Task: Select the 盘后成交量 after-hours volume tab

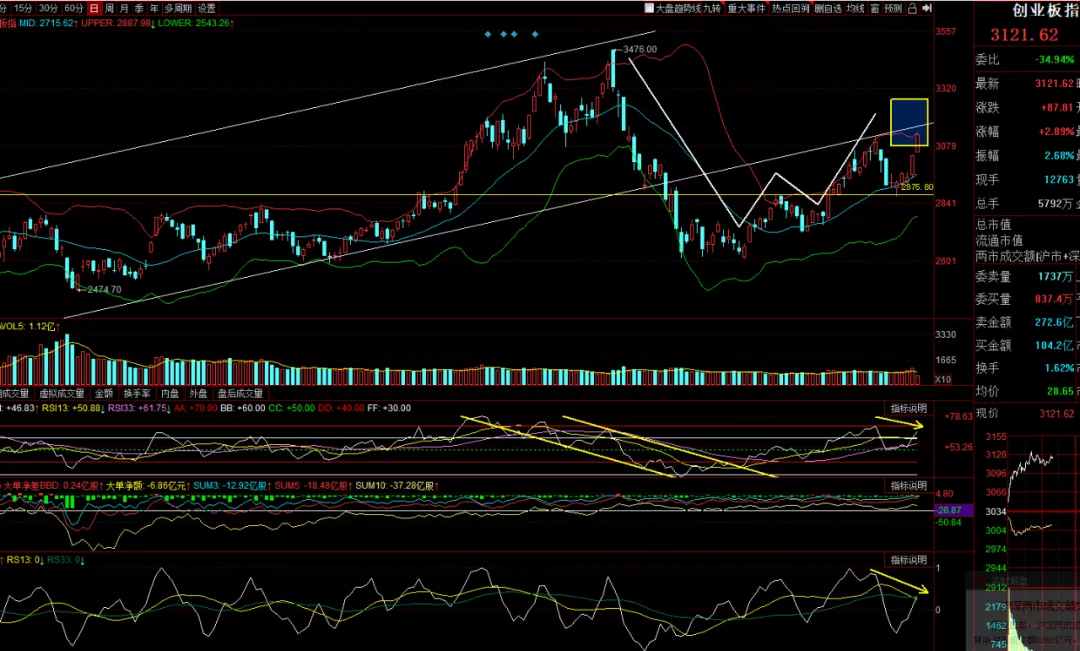Action: click(240, 393)
